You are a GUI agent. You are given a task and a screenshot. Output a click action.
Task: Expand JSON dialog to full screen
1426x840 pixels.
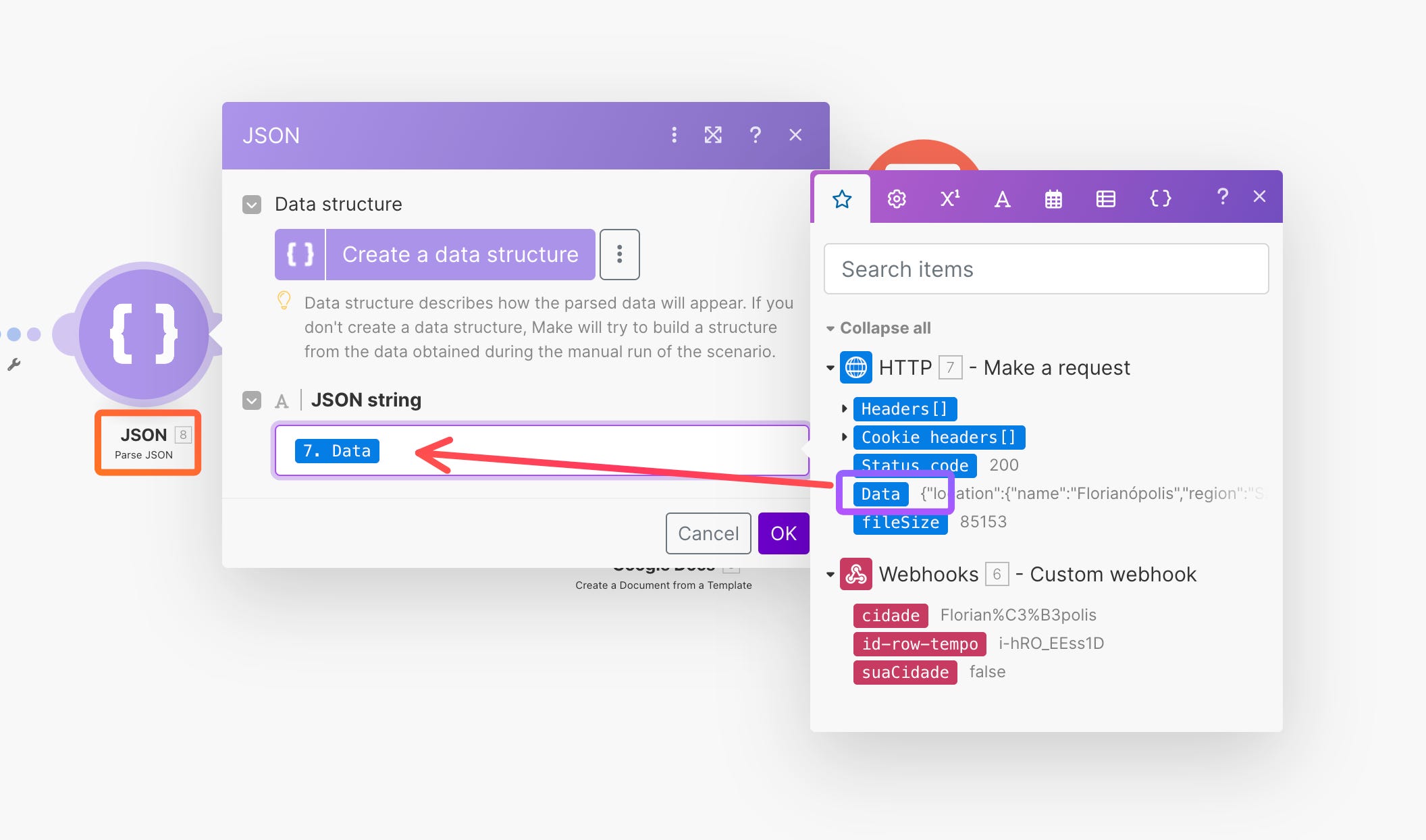(713, 135)
